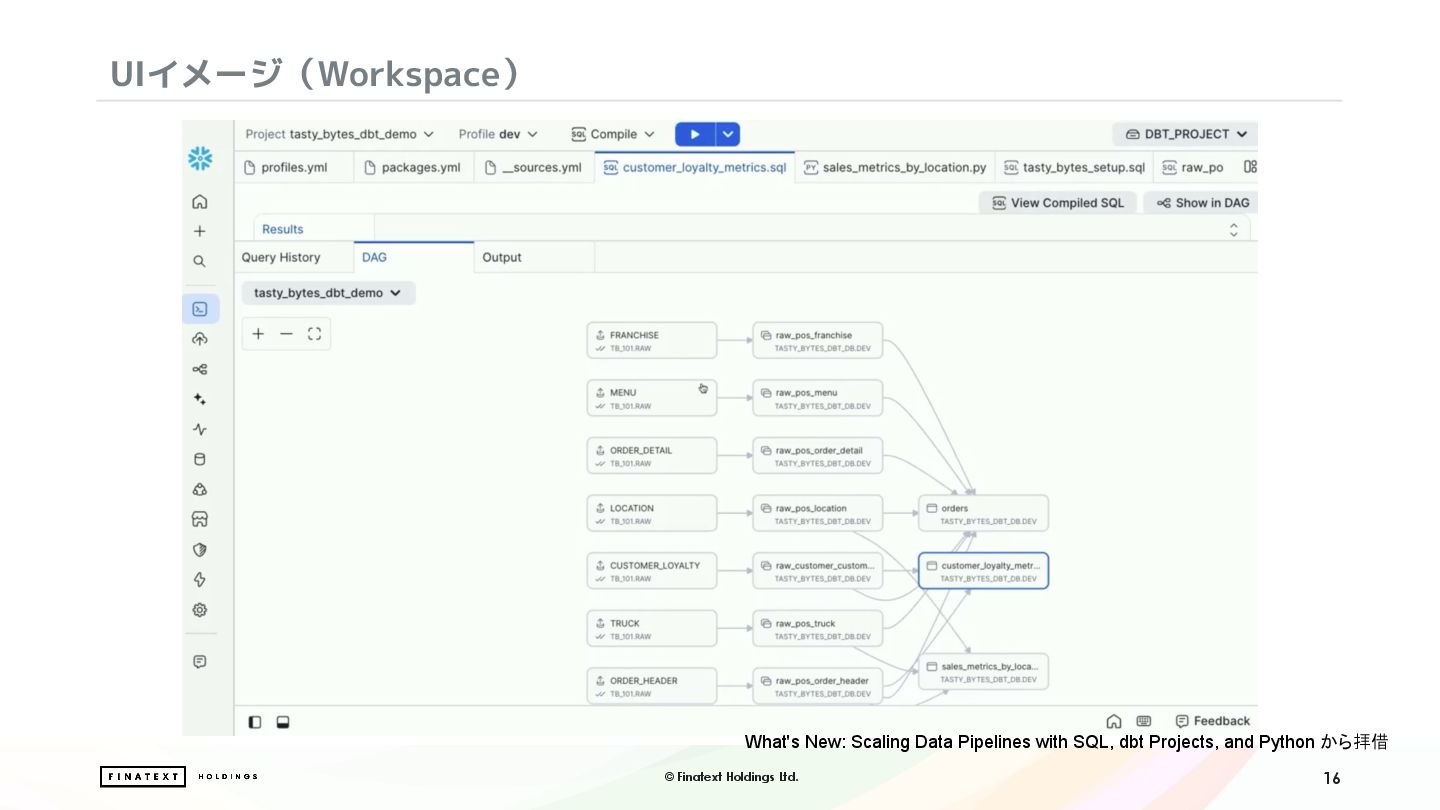Switch to the profiles.yml tab

(x=294, y=167)
